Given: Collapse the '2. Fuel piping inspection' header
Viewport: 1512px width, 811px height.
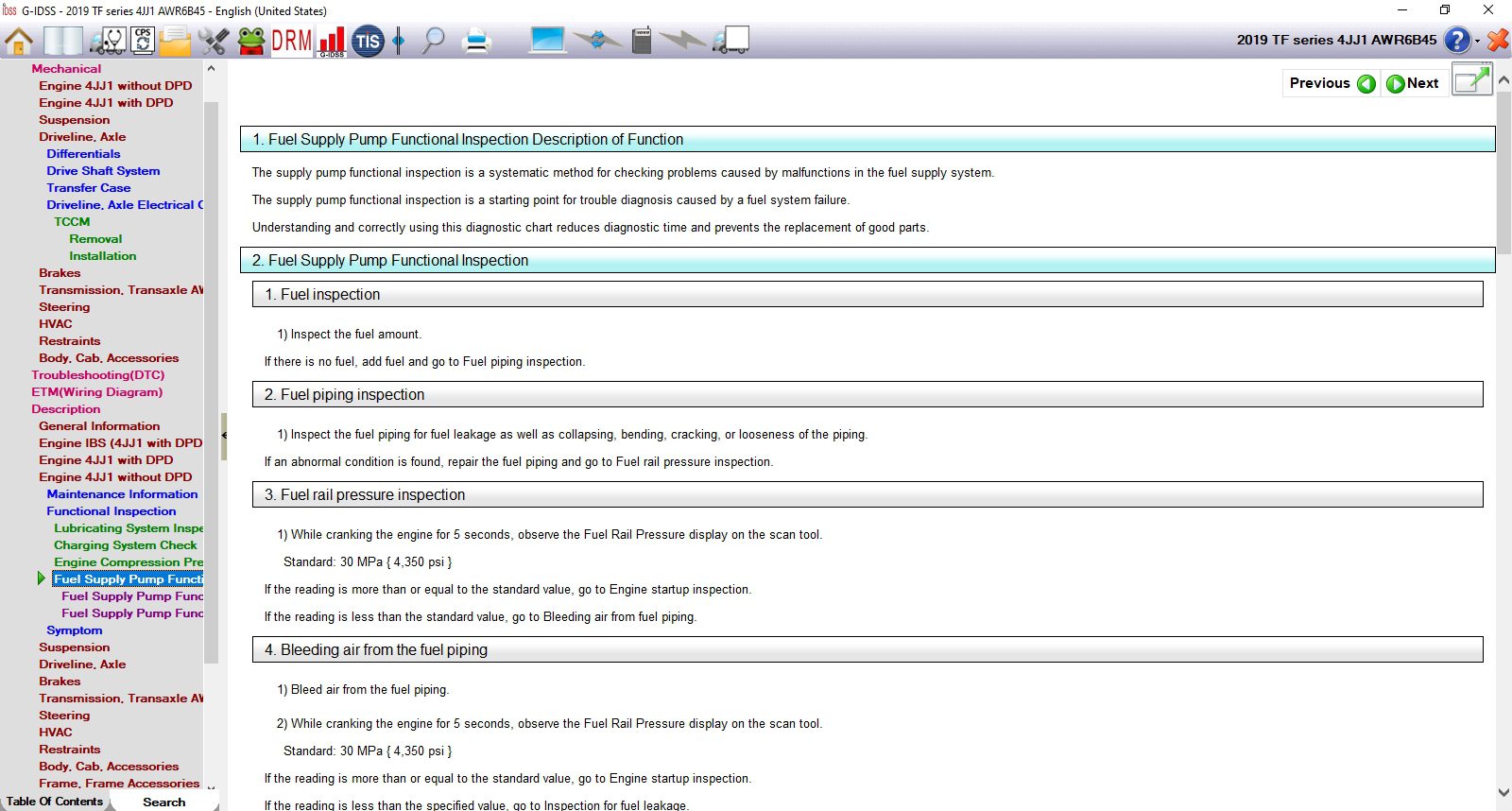Looking at the screenshot, I should point(868,395).
